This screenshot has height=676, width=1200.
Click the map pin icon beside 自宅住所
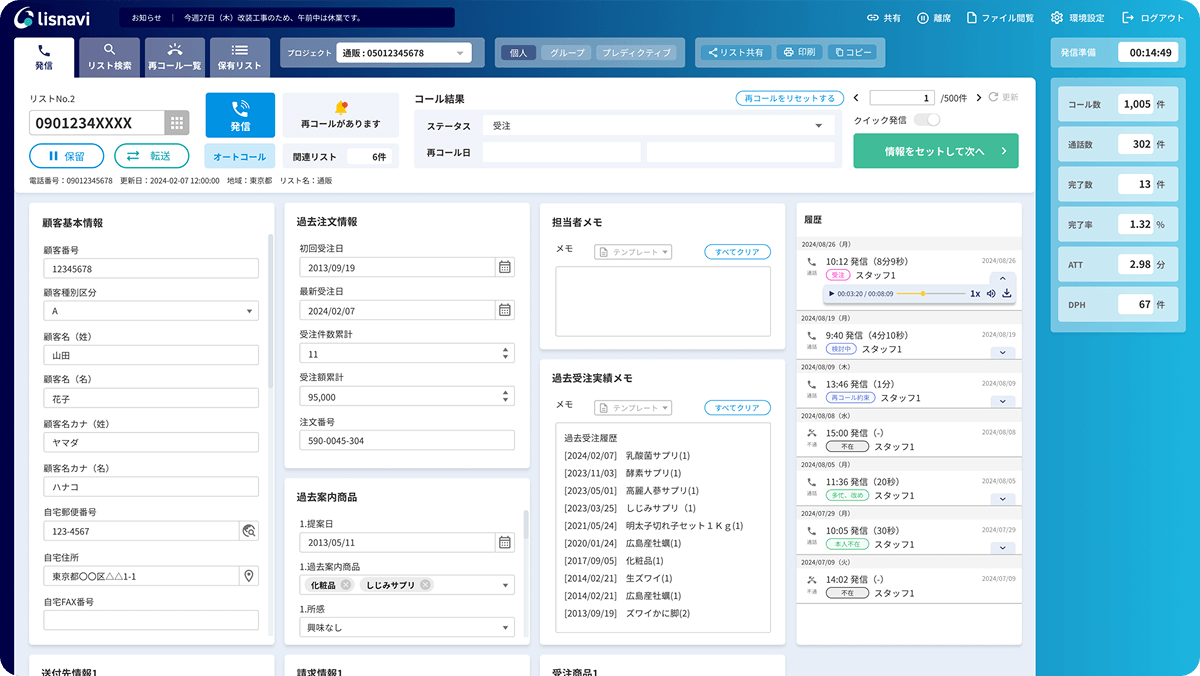pos(249,575)
